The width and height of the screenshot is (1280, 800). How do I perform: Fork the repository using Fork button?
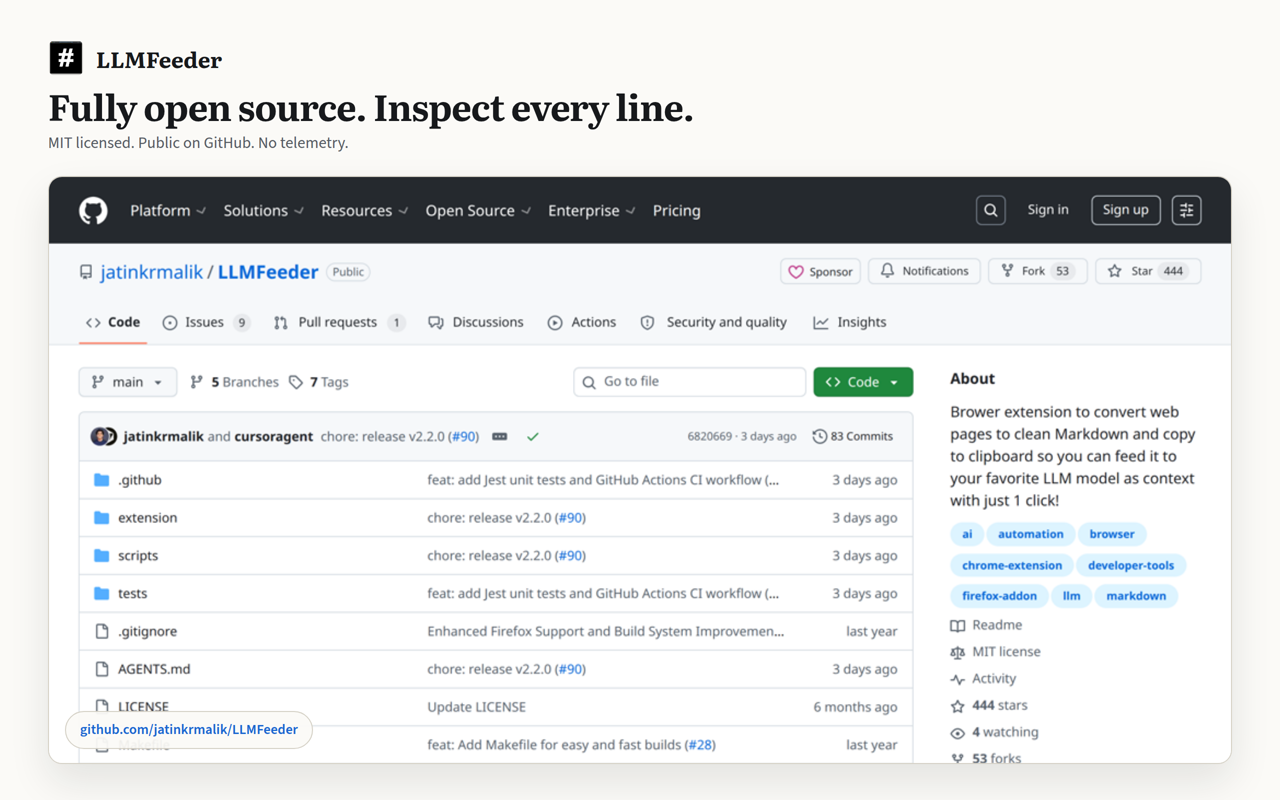click(1037, 271)
